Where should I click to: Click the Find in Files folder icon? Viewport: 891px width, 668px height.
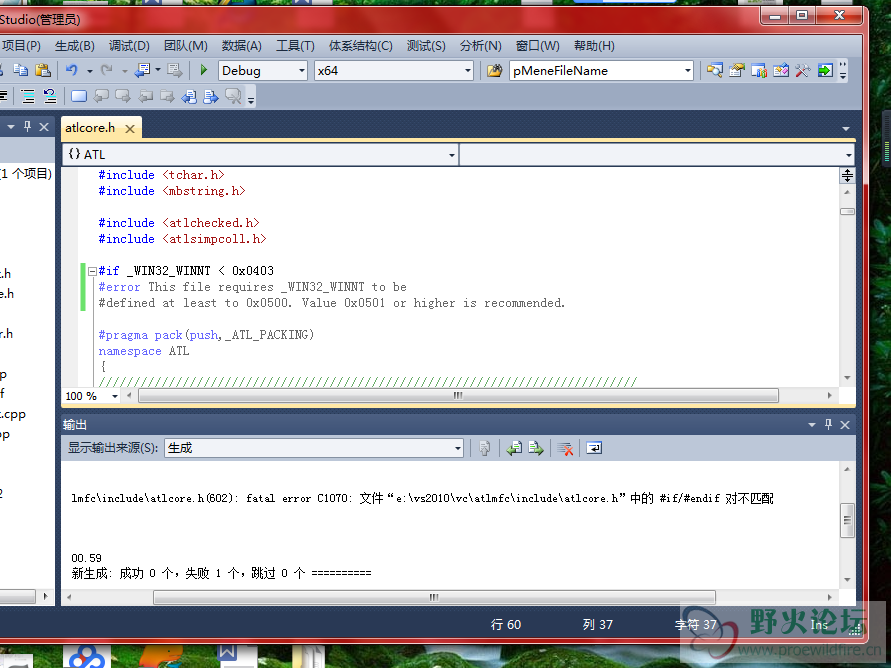point(494,70)
